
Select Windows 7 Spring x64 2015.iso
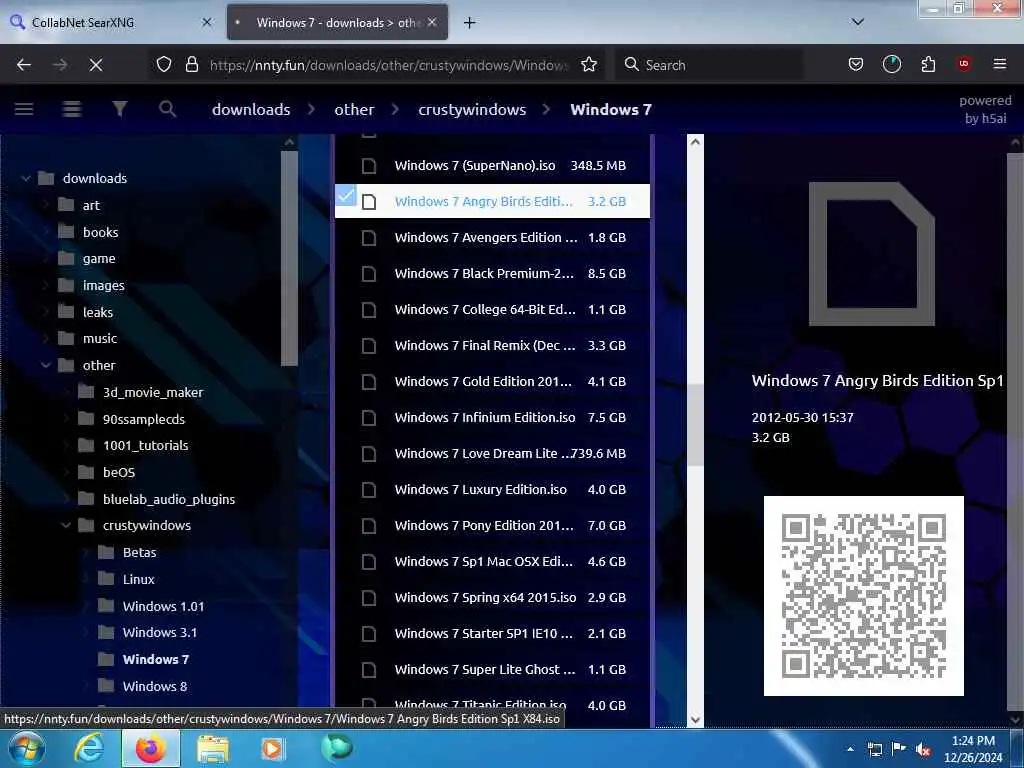point(492,597)
